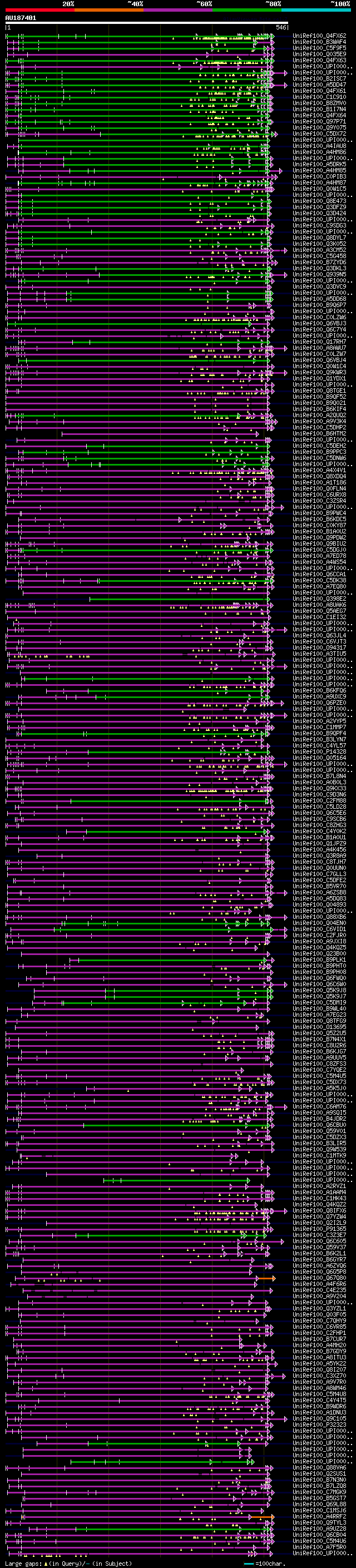Select the UniRef100_Q97P71 entry
The width and height of the screenshot is (356, 1568).
tap(319, 121)
